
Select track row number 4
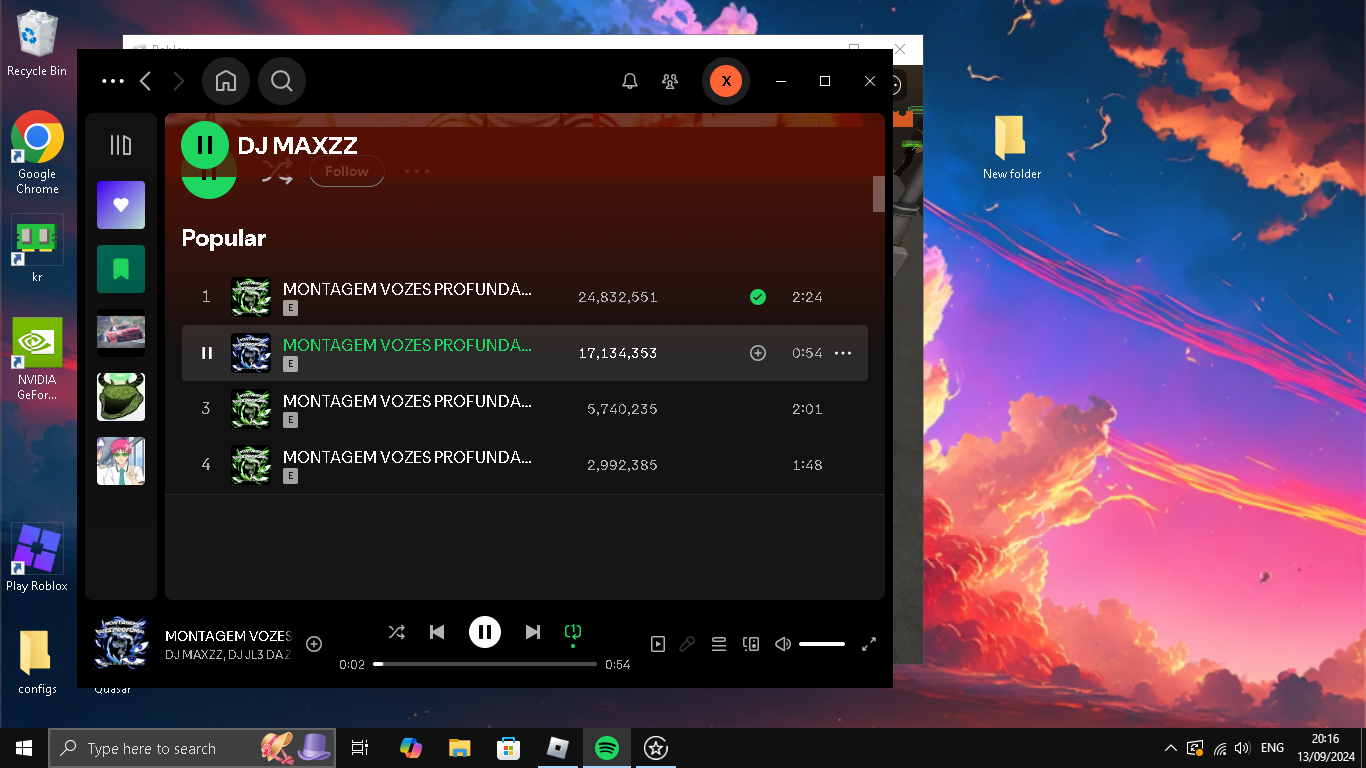point(525,465)
